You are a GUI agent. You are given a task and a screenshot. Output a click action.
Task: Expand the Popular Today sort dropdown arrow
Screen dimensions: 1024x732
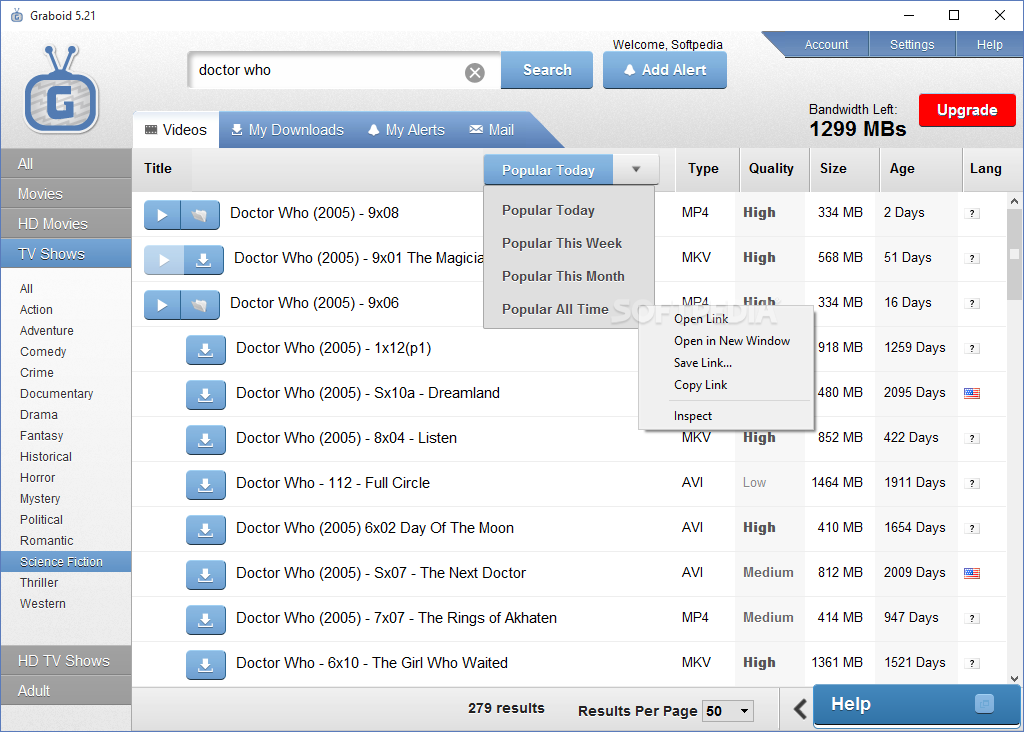click(x=635, y=170)
